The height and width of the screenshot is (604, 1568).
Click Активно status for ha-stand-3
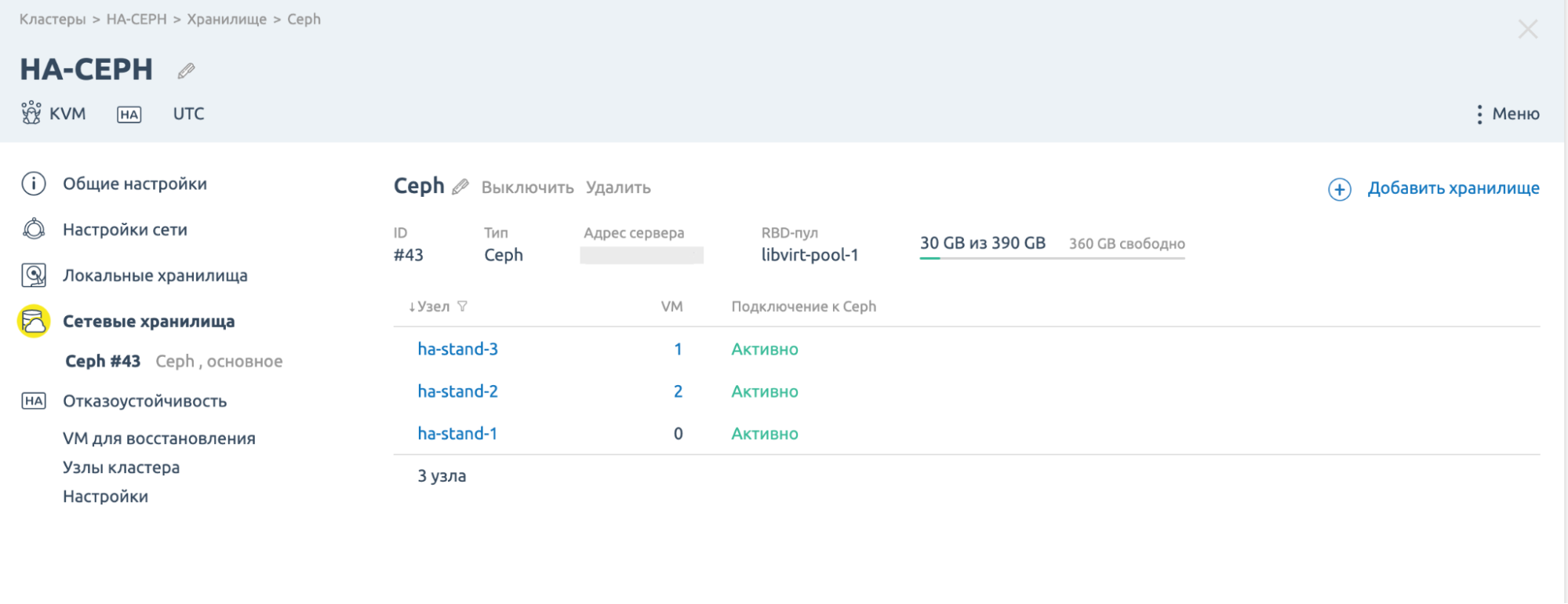765,349
